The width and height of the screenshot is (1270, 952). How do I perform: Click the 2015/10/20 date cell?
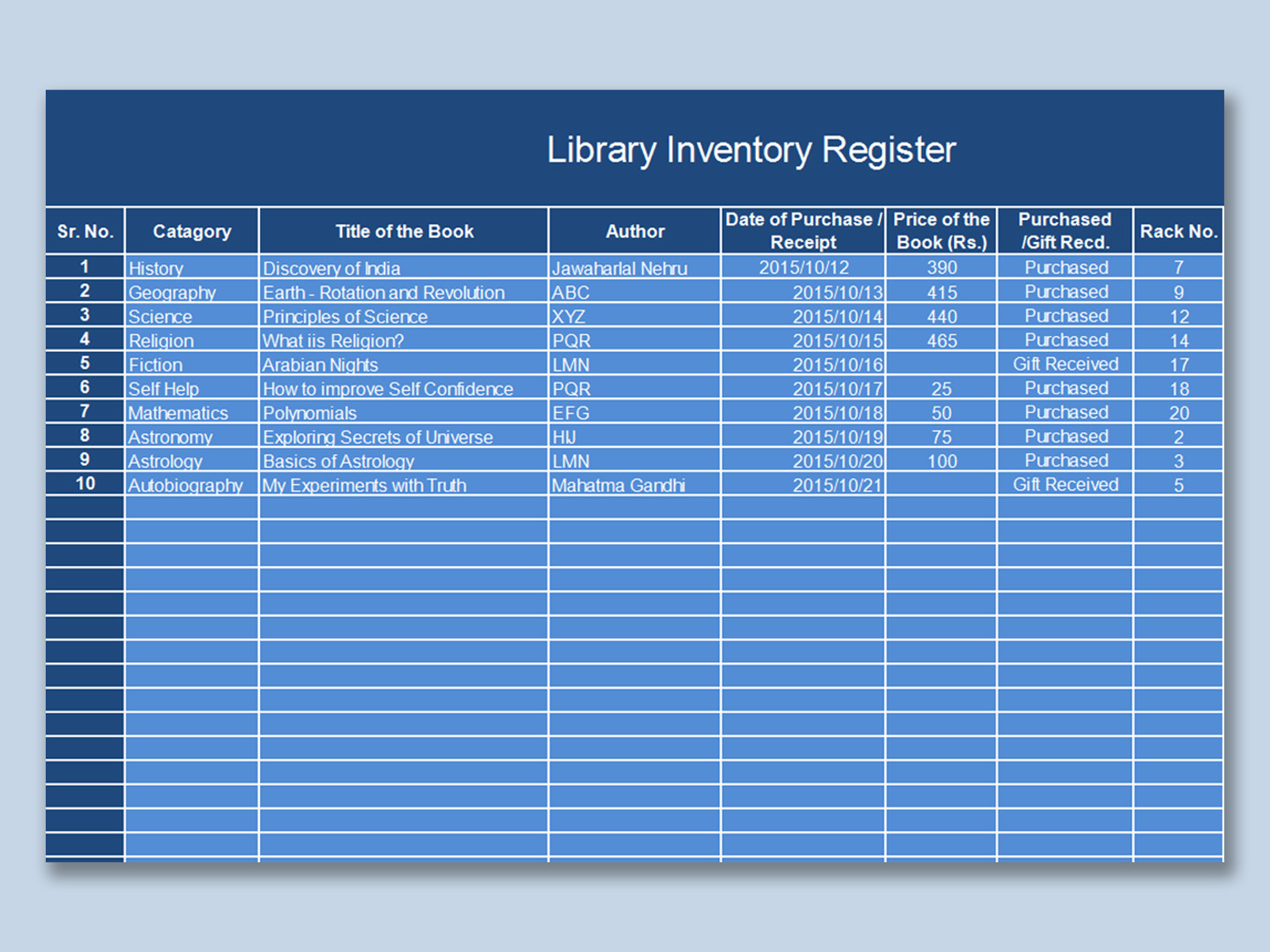point(803,460)
